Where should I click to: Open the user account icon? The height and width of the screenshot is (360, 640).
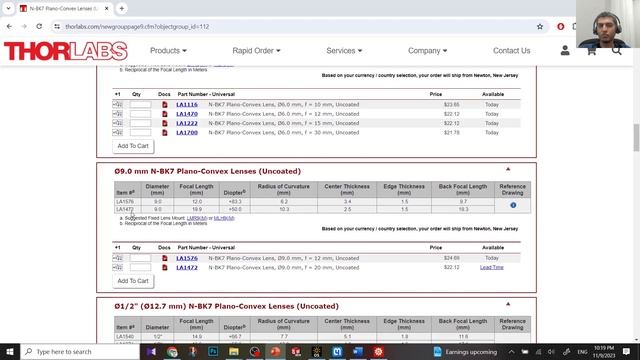pos(565,51)
